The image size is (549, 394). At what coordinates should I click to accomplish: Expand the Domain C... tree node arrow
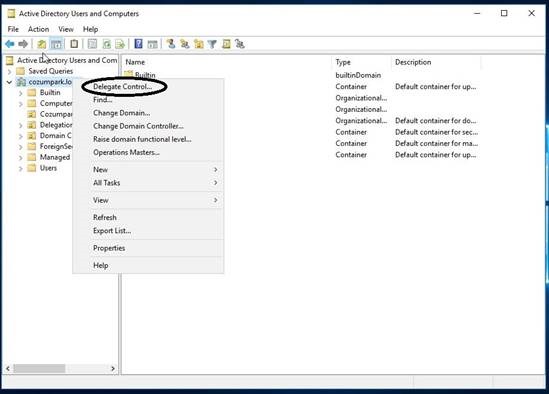pos(21,136)
